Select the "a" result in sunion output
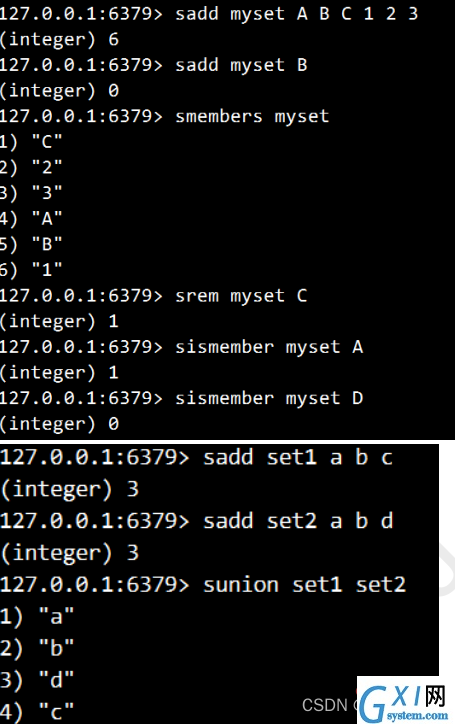 coord(37,616)
